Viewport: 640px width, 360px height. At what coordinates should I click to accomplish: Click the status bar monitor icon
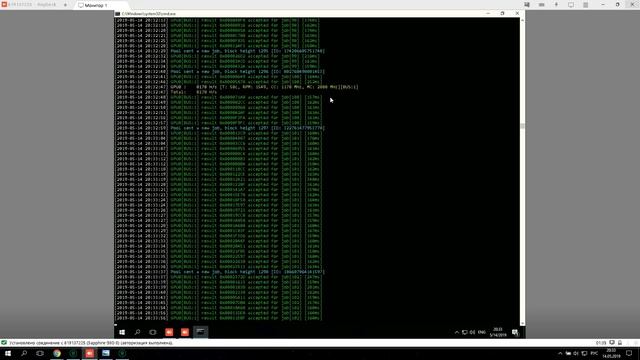612,343
